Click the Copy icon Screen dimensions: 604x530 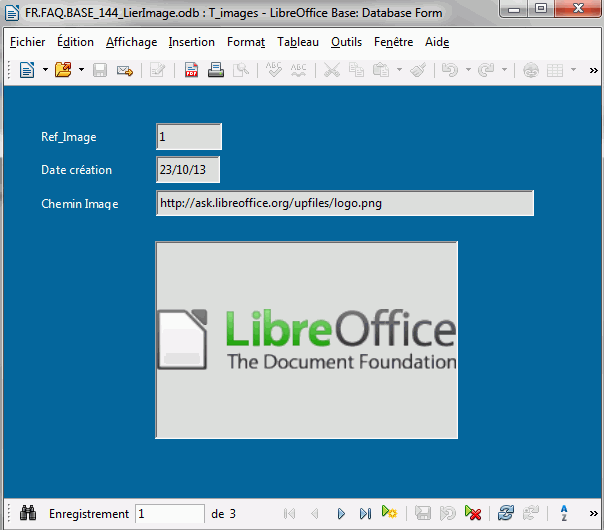[356, 70]
